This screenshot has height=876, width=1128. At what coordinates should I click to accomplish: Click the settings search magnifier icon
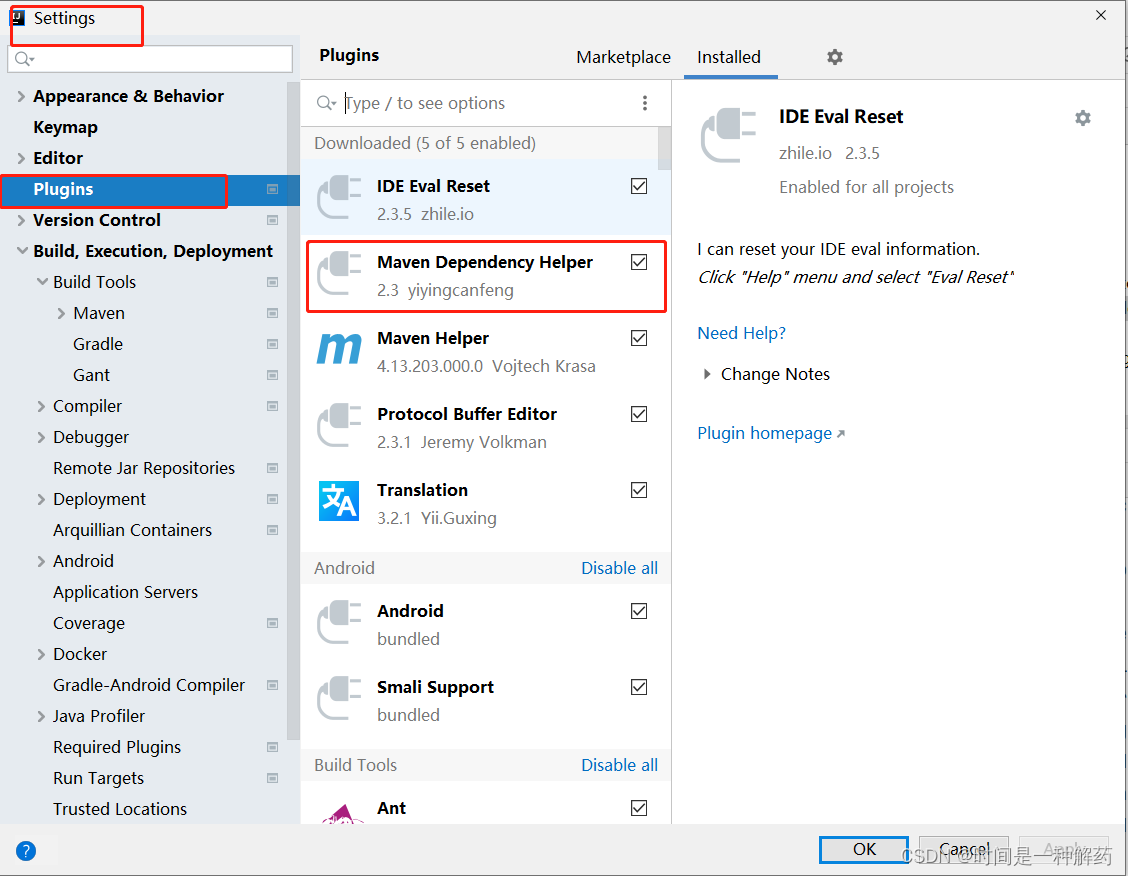point(24,59)
